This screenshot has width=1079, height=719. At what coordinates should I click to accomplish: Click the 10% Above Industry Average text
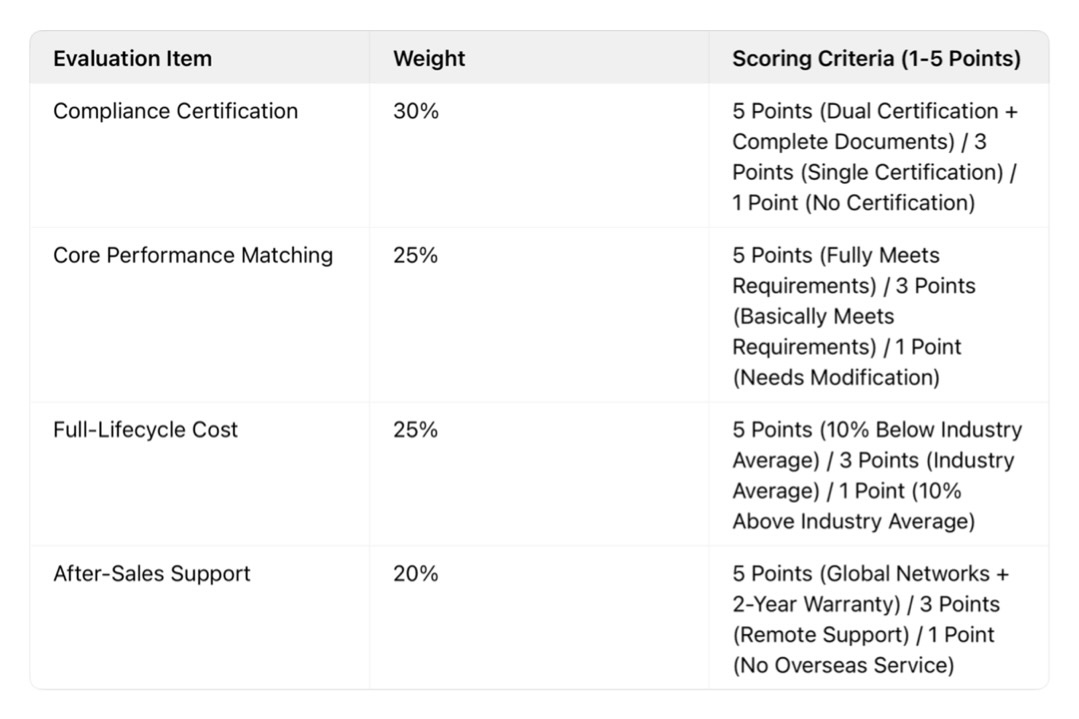(853, 521)
